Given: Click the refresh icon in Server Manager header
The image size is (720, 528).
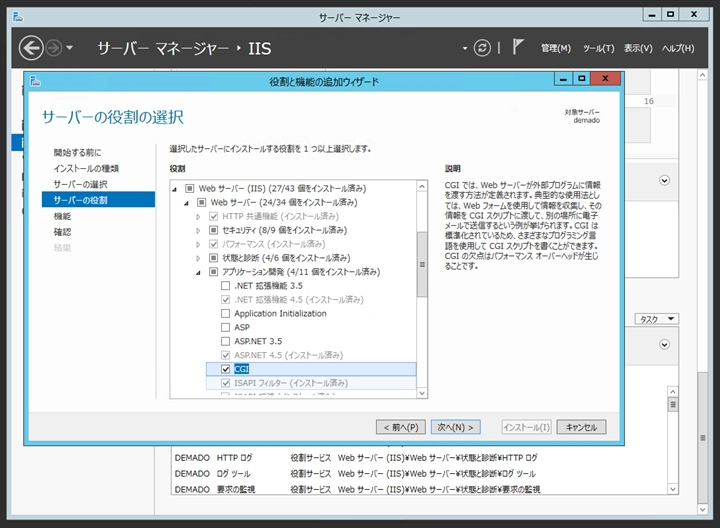Looking at the screenshot, I should (x=482, y=48).
